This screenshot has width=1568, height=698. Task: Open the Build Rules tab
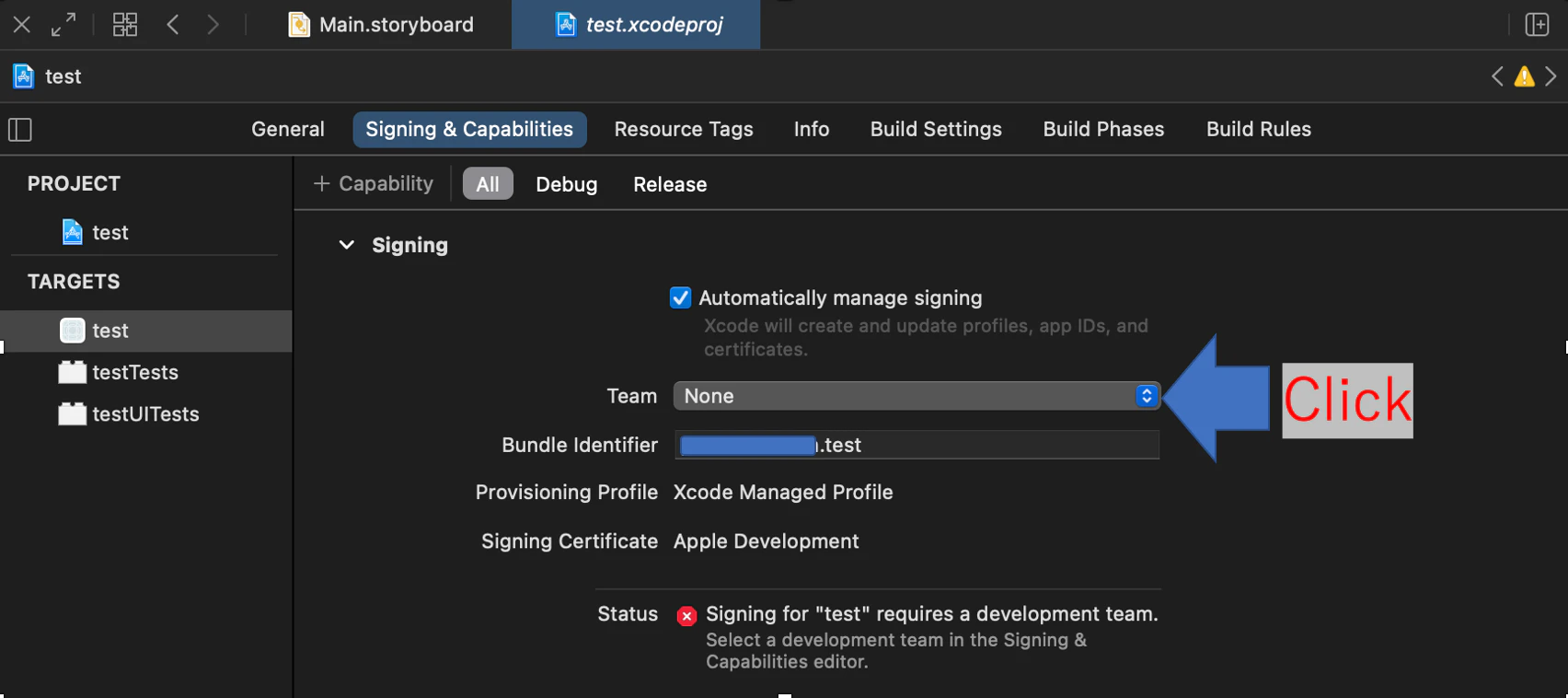[1259, 130]
